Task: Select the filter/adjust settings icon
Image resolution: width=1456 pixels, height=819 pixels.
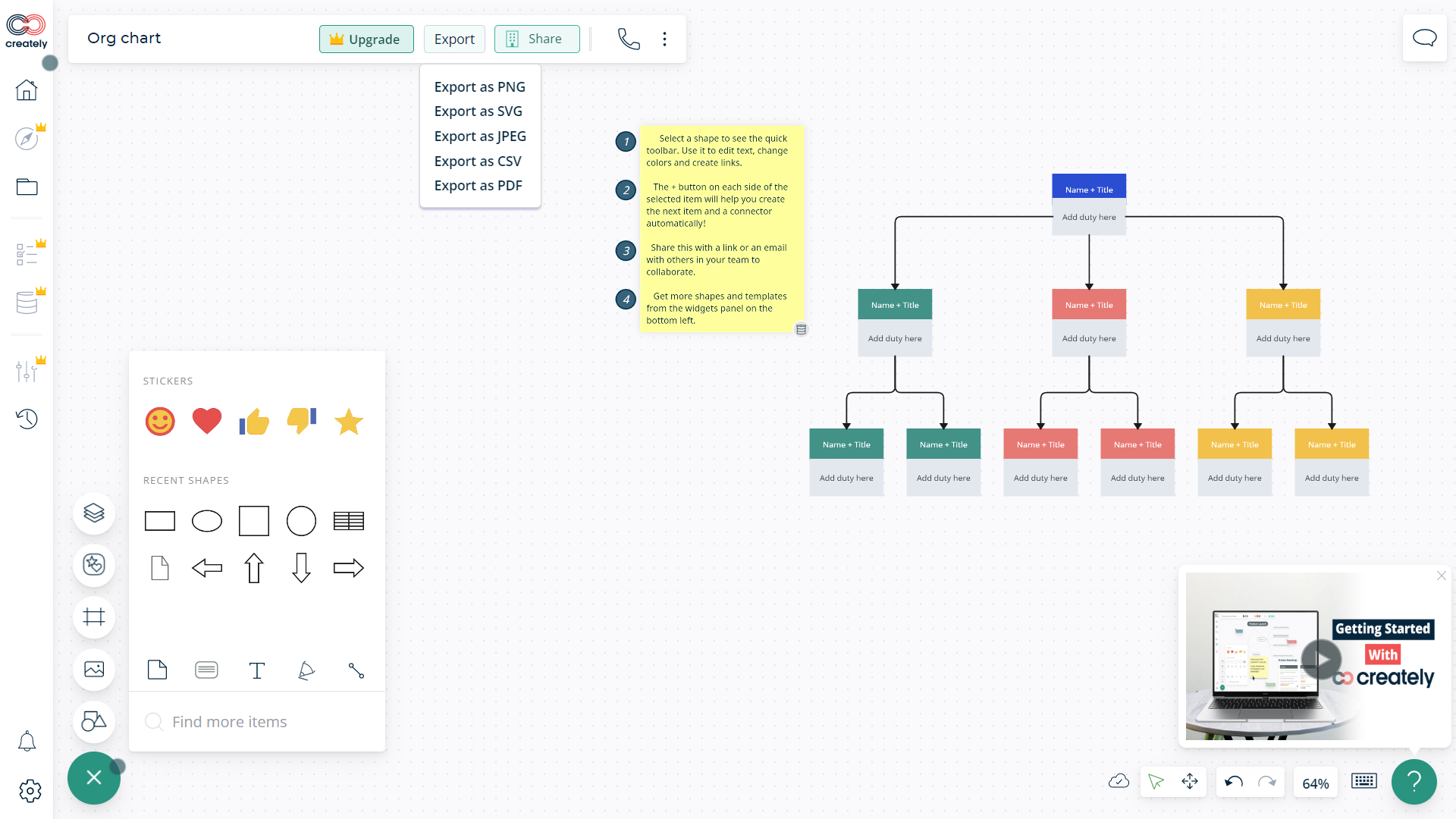Action: 26,371
